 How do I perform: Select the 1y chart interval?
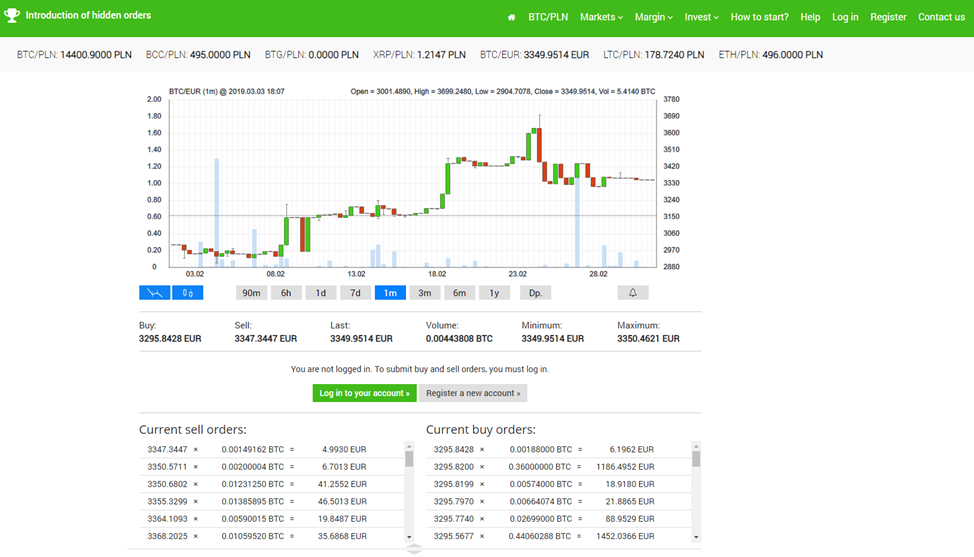(x=494, y=293)
